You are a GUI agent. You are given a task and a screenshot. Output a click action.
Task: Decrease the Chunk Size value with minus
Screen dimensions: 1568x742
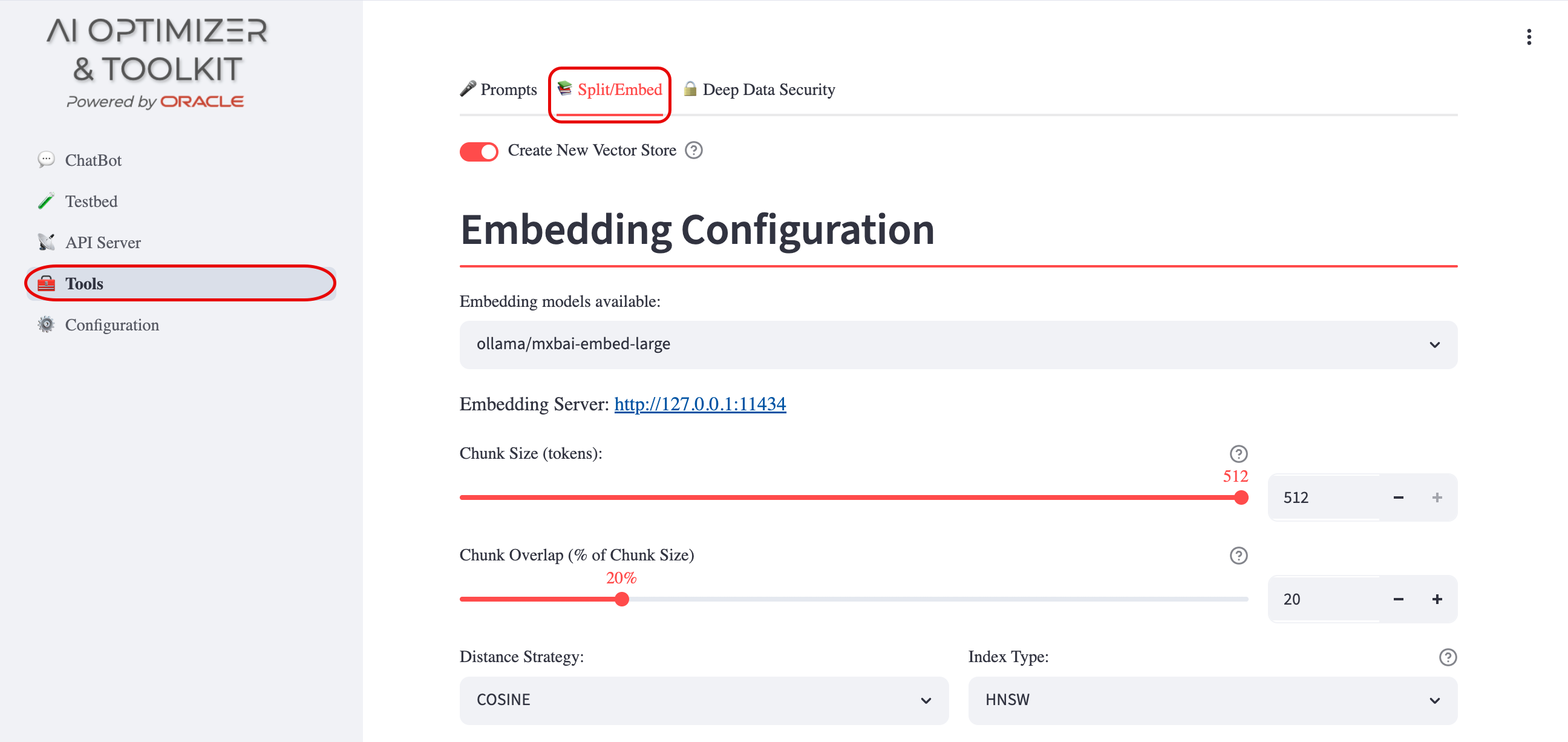pyautogui.click(x=1398, y=497)
